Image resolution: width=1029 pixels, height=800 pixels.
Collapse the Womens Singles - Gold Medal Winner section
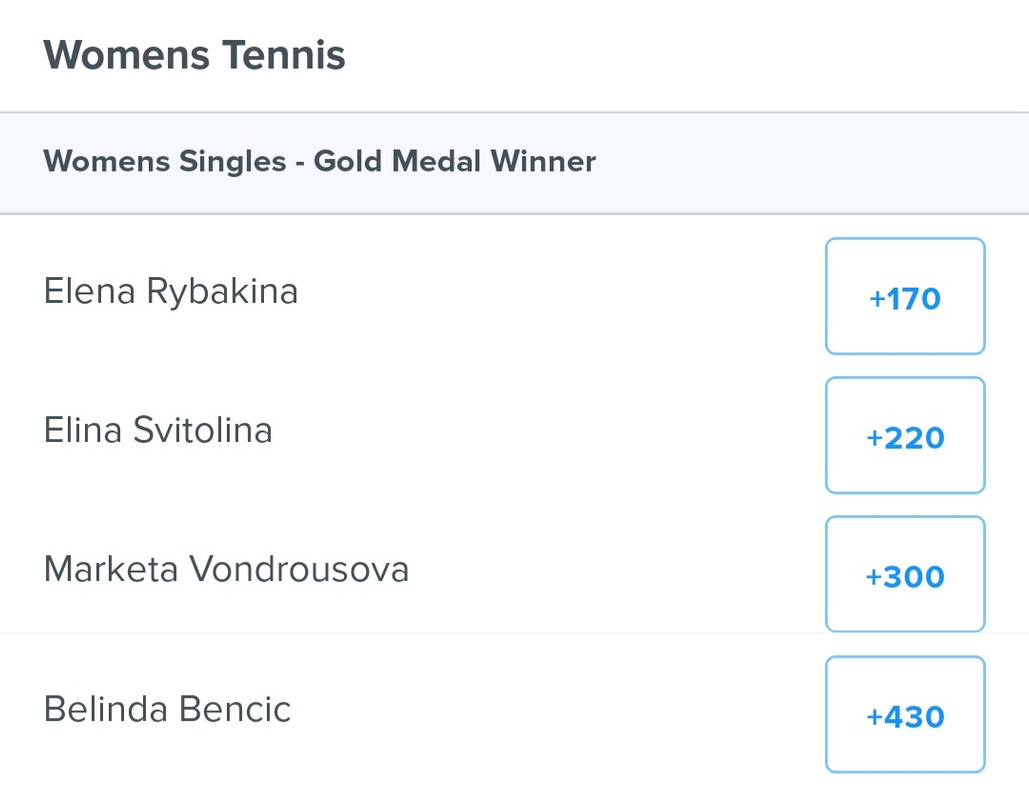514,162
